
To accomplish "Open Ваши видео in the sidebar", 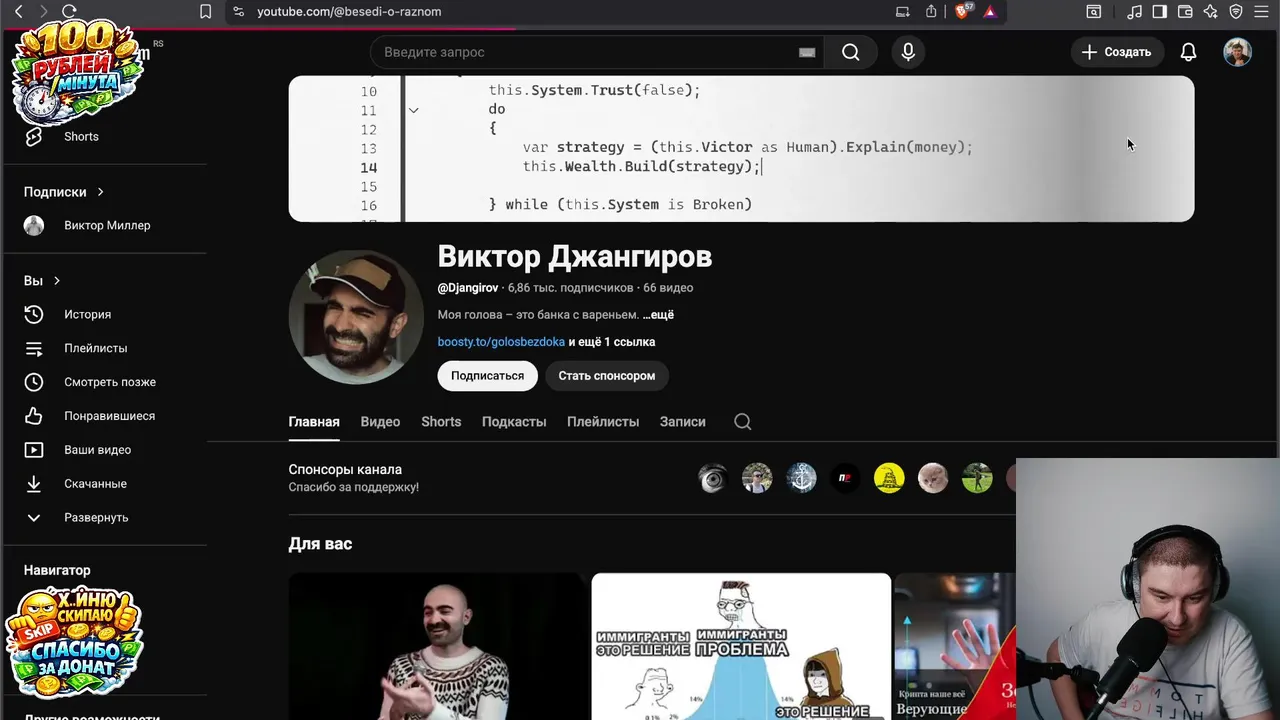I will [x=98, y=450].
